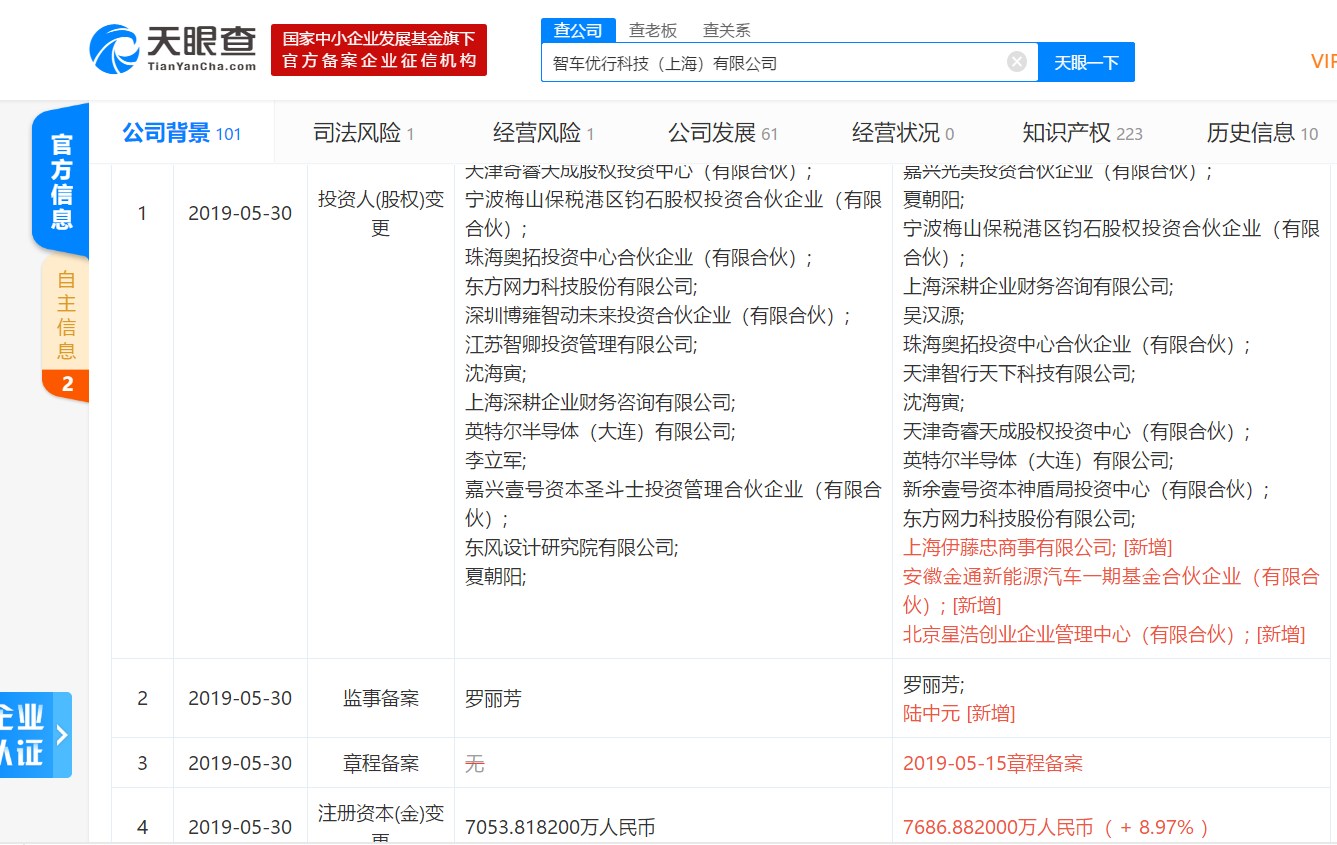
Task: Open the 公司背景 tab
Action: 181,133
